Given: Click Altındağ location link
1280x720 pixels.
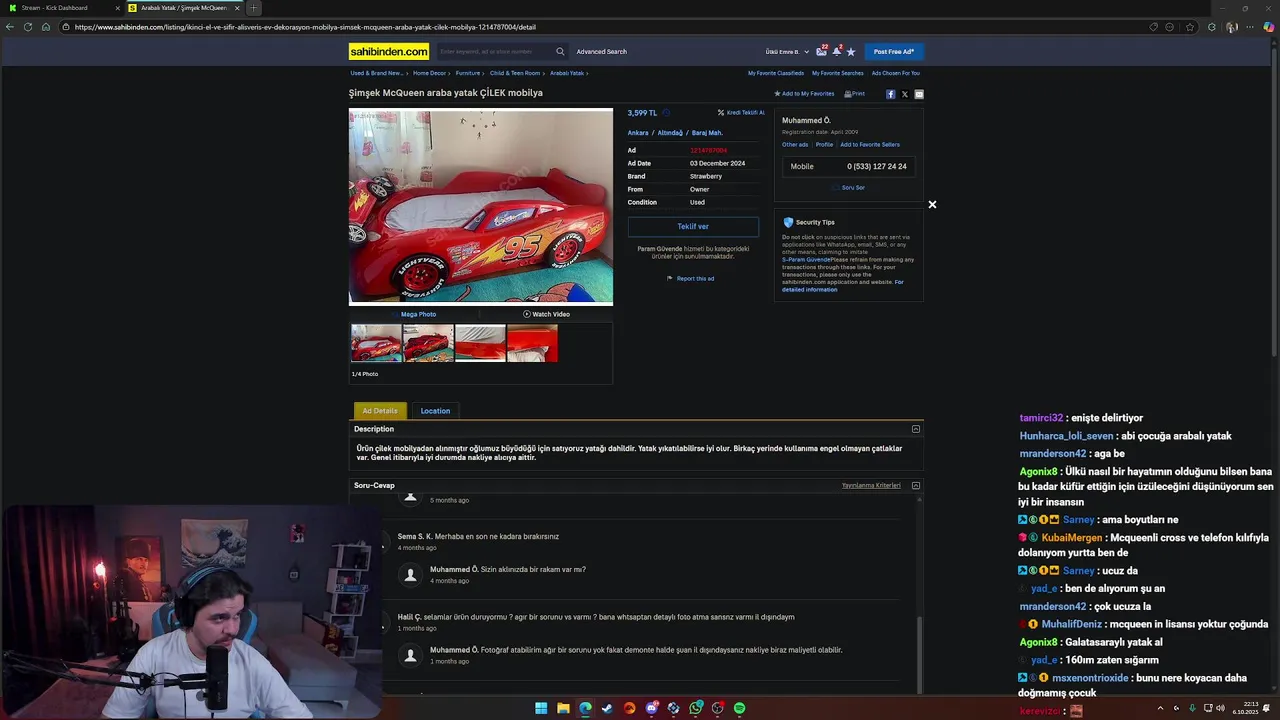Looking at the screenshot, I should 670,133.
